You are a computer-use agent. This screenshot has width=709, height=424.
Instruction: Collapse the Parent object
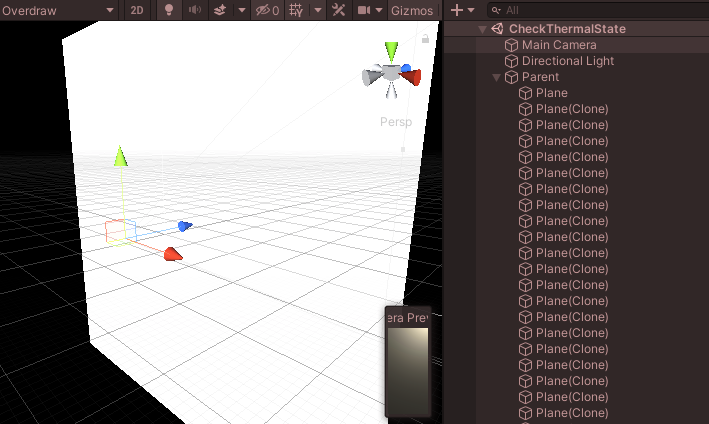click(496, 77)
